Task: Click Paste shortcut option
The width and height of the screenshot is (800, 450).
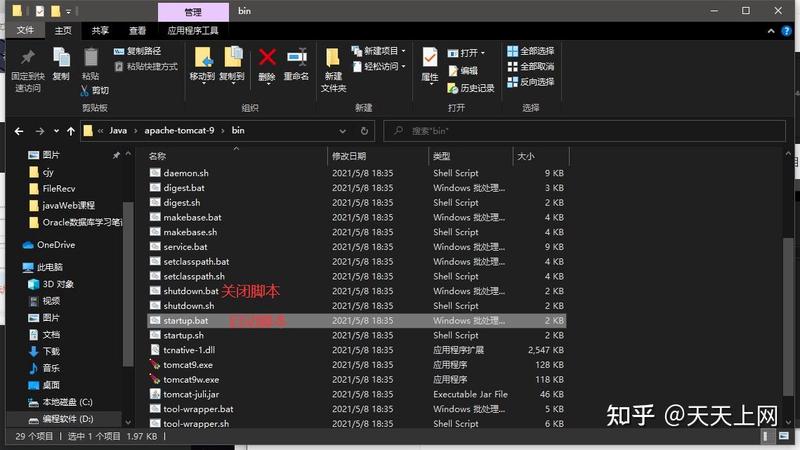Action: coord(146,66)
